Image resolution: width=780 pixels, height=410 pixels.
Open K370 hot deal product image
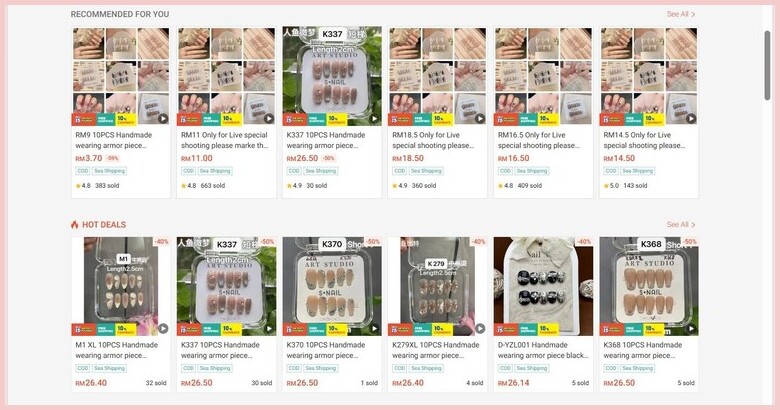[332, 286]
